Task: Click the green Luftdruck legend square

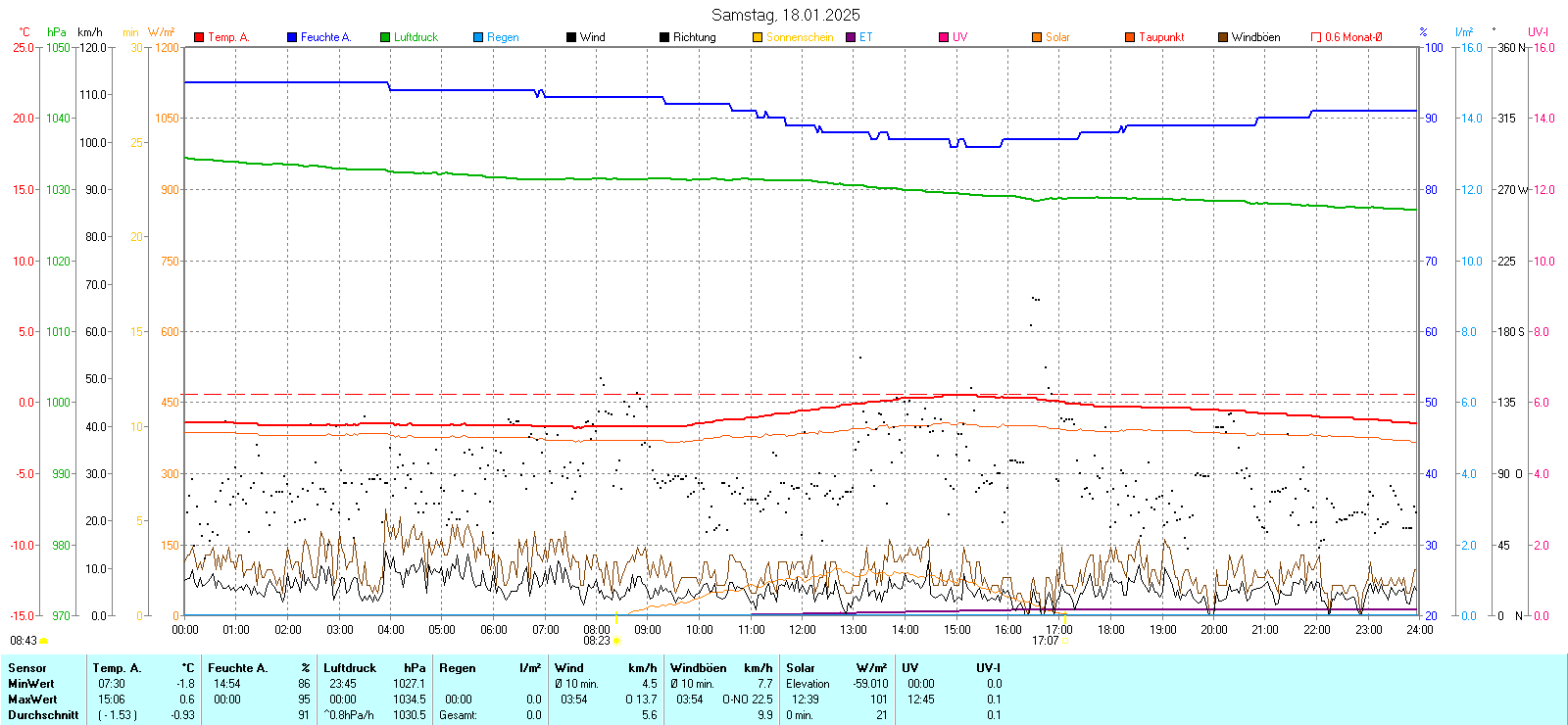Action: (x=385, y=37)
